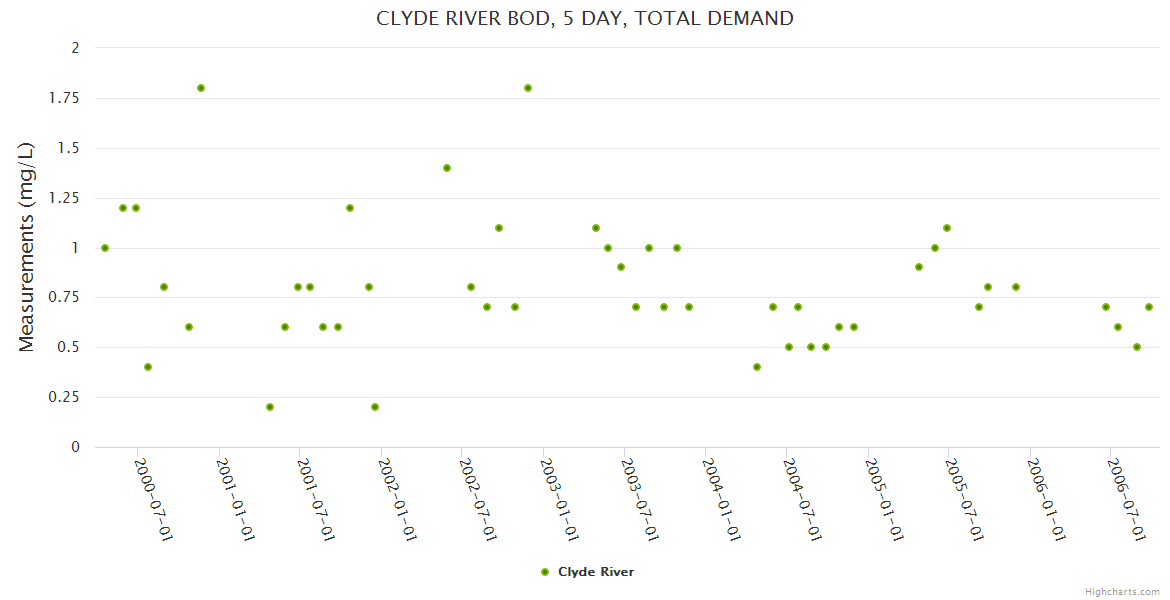Click the green legend marker icon
Viewport: 1170px width, 600px height.
pyautogui.click(x=545, y=572)
